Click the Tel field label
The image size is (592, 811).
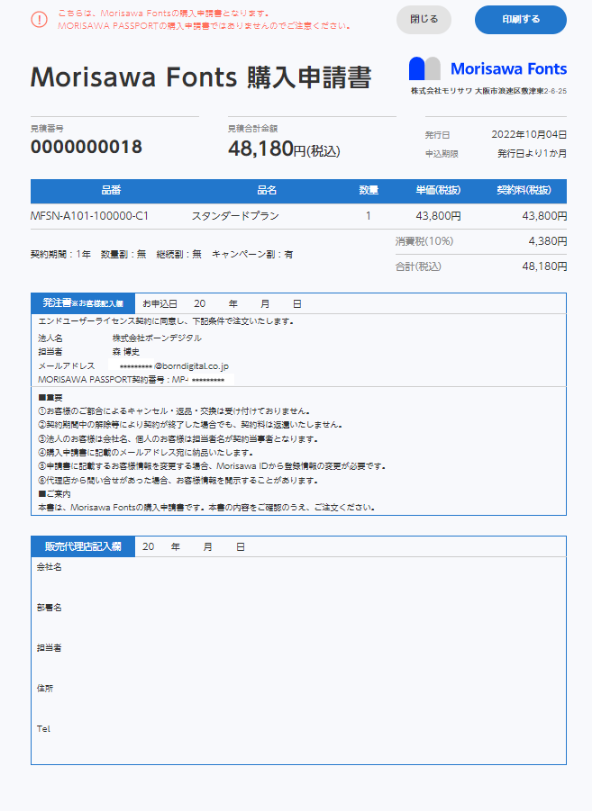pos(43,729)
